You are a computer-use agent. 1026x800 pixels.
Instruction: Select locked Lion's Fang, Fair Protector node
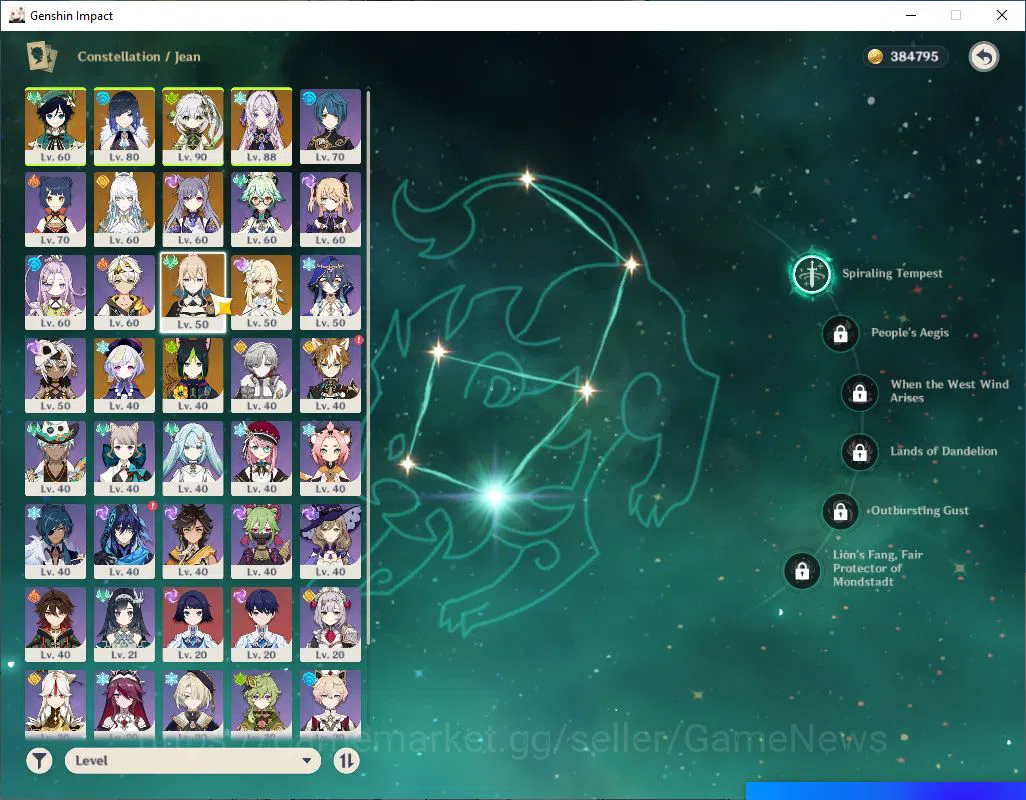point(802,570)
